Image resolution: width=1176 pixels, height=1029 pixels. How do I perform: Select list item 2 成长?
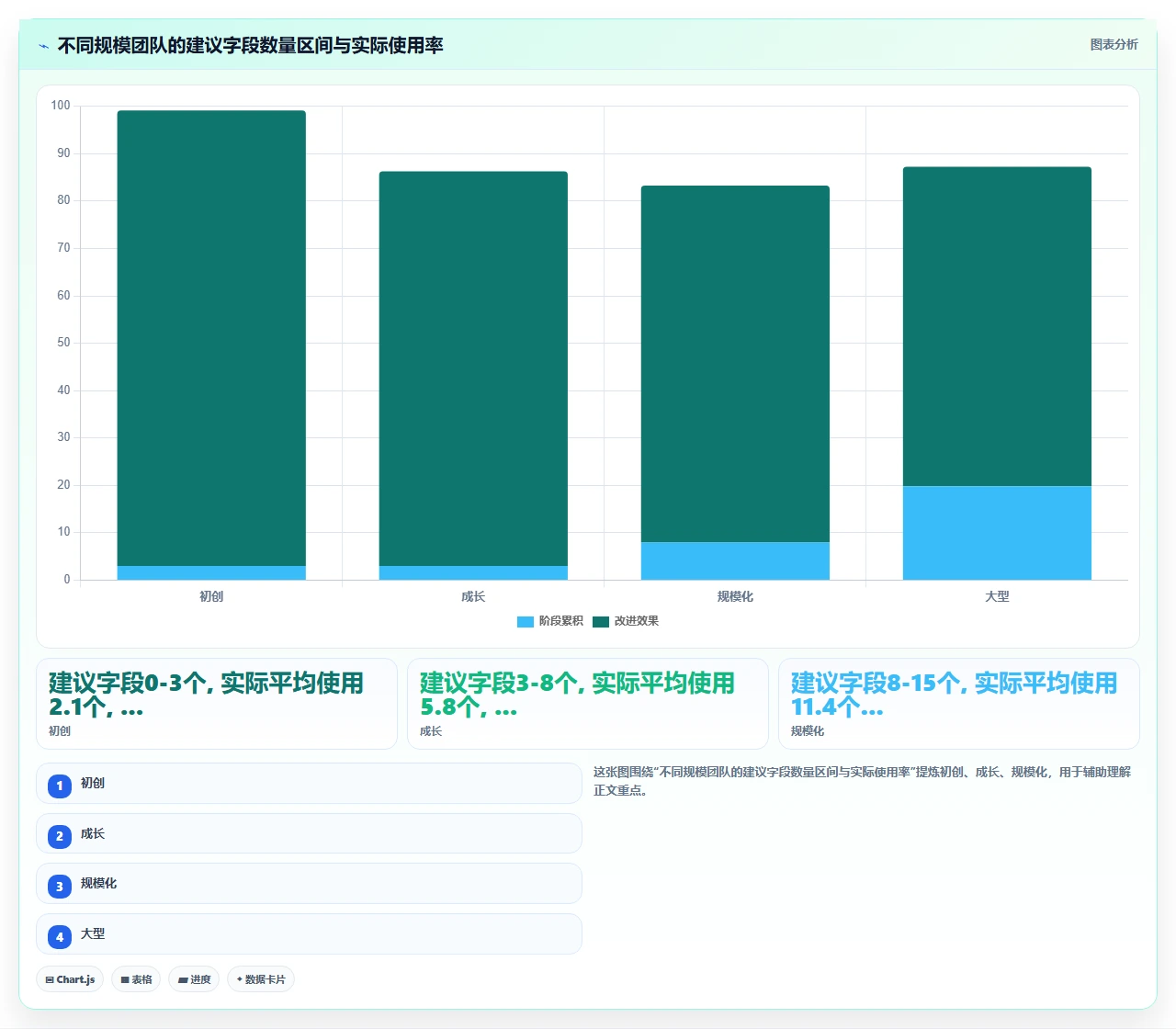[x=309, y=833]
